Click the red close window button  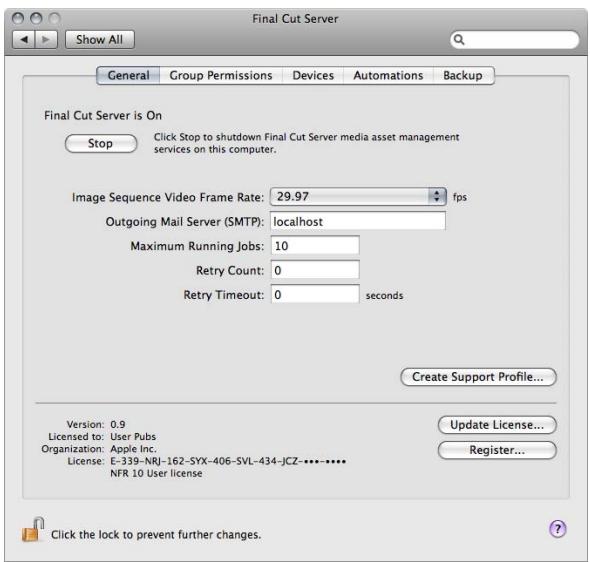coord(18,18)
